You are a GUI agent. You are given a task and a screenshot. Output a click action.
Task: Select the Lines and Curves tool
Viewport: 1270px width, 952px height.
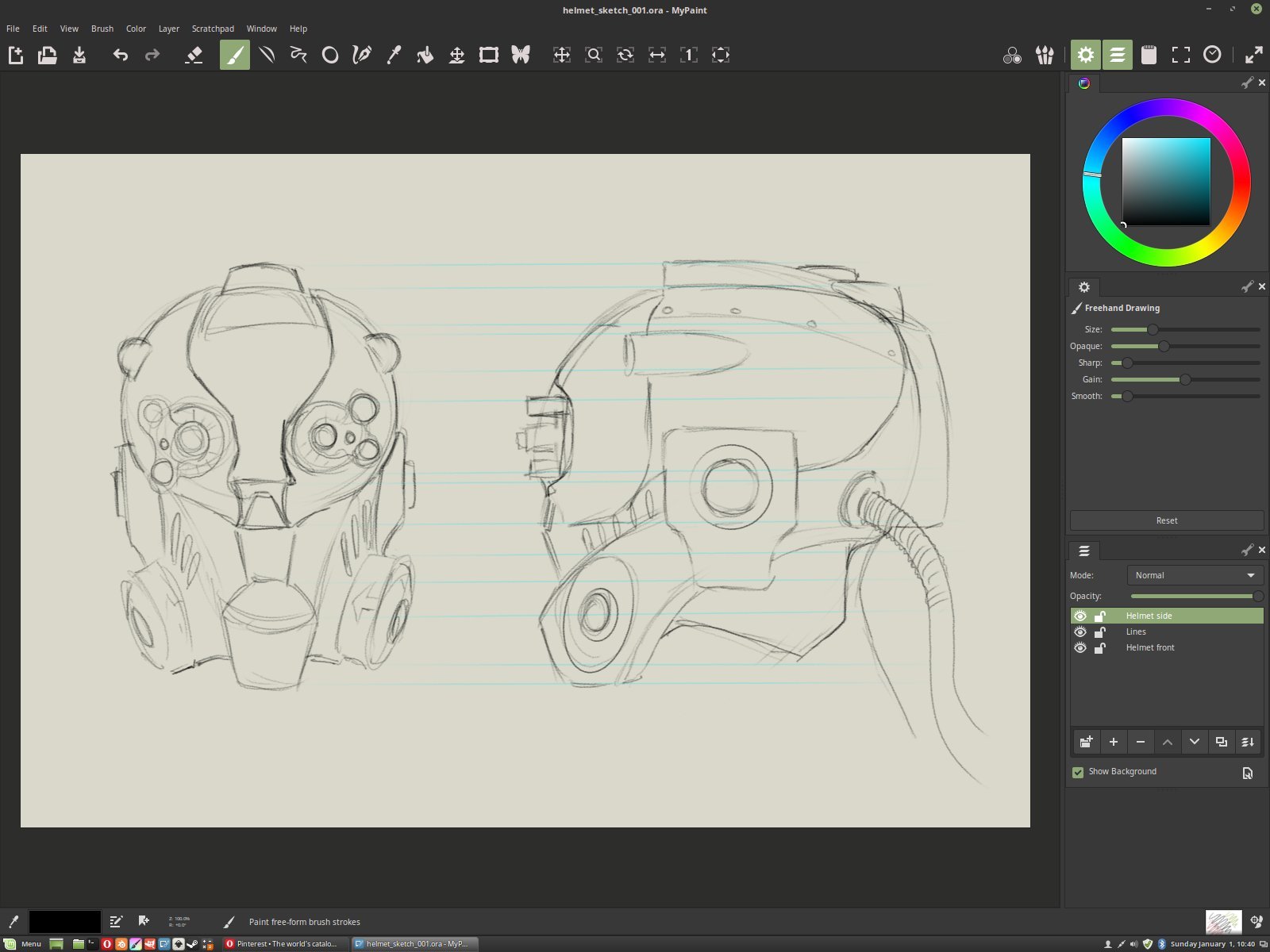click(x=267, y=55)
